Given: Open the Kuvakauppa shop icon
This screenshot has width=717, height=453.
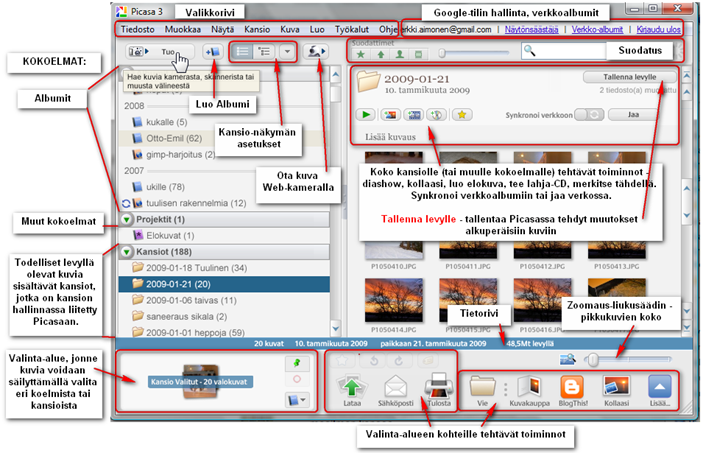Looking at the screenshot, I should [530, 390].
